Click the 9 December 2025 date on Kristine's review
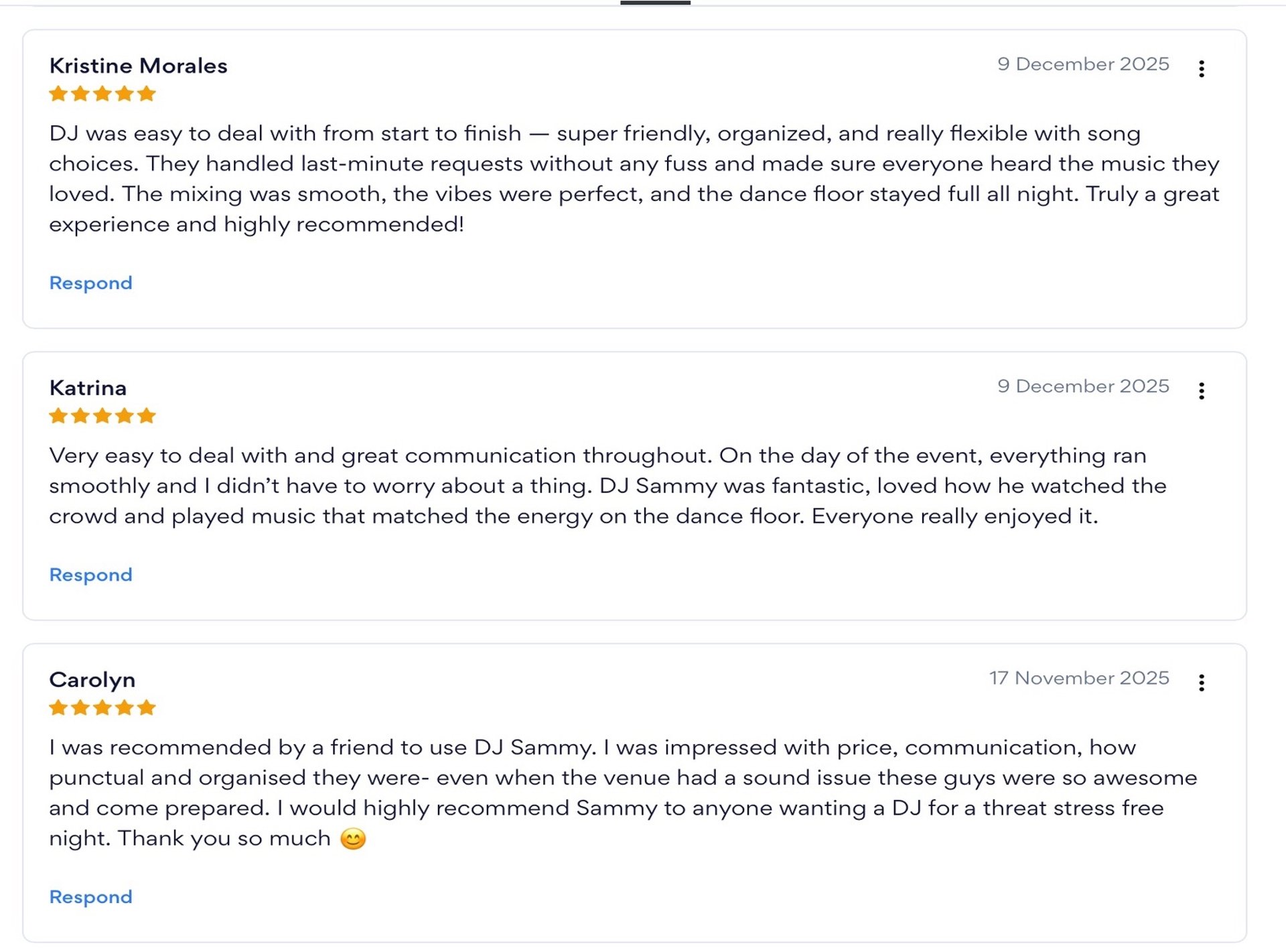1286x952 pixels. point(1083,64)
